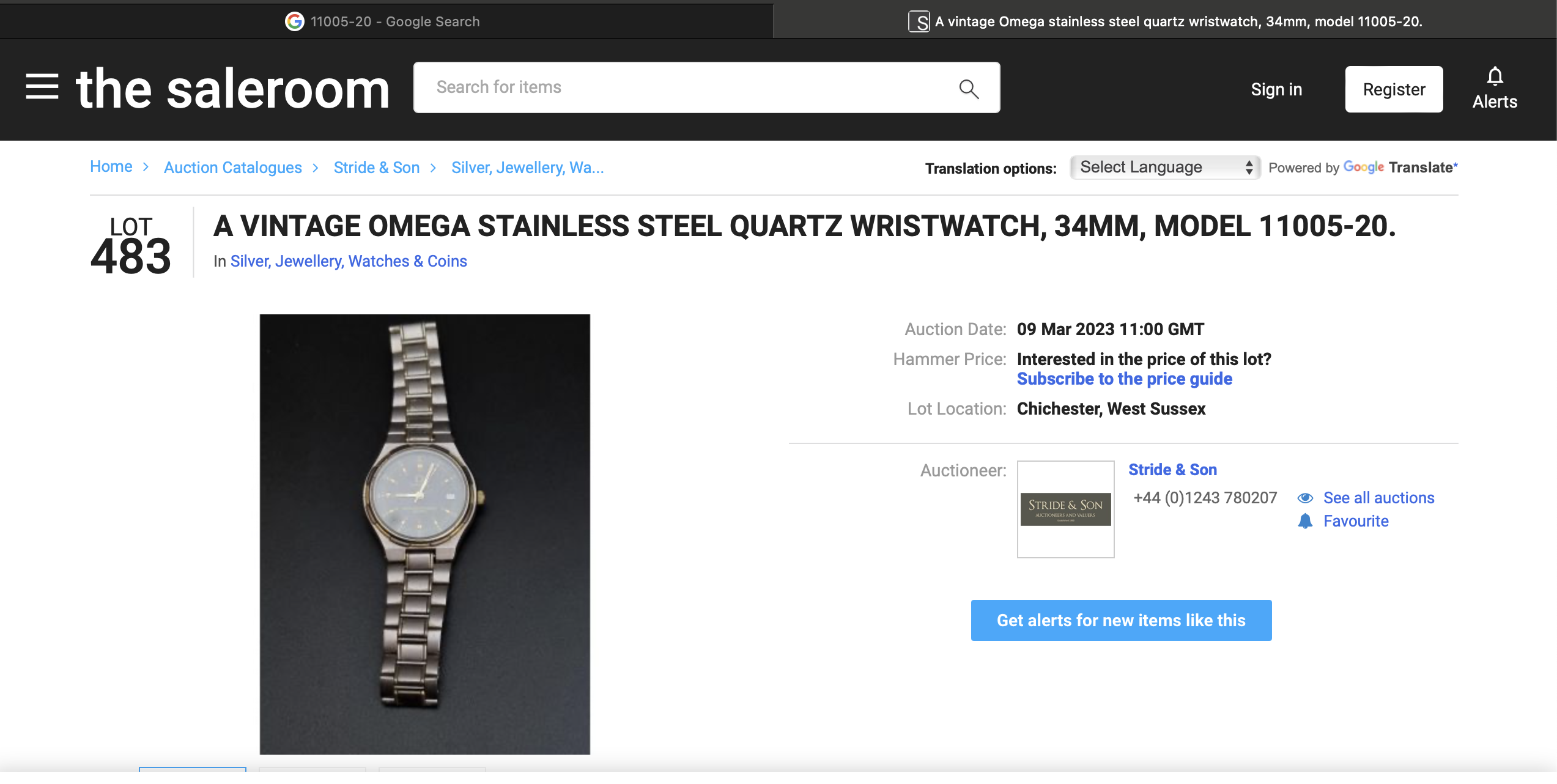Click the eye icon beside See all auctions

1305,498
